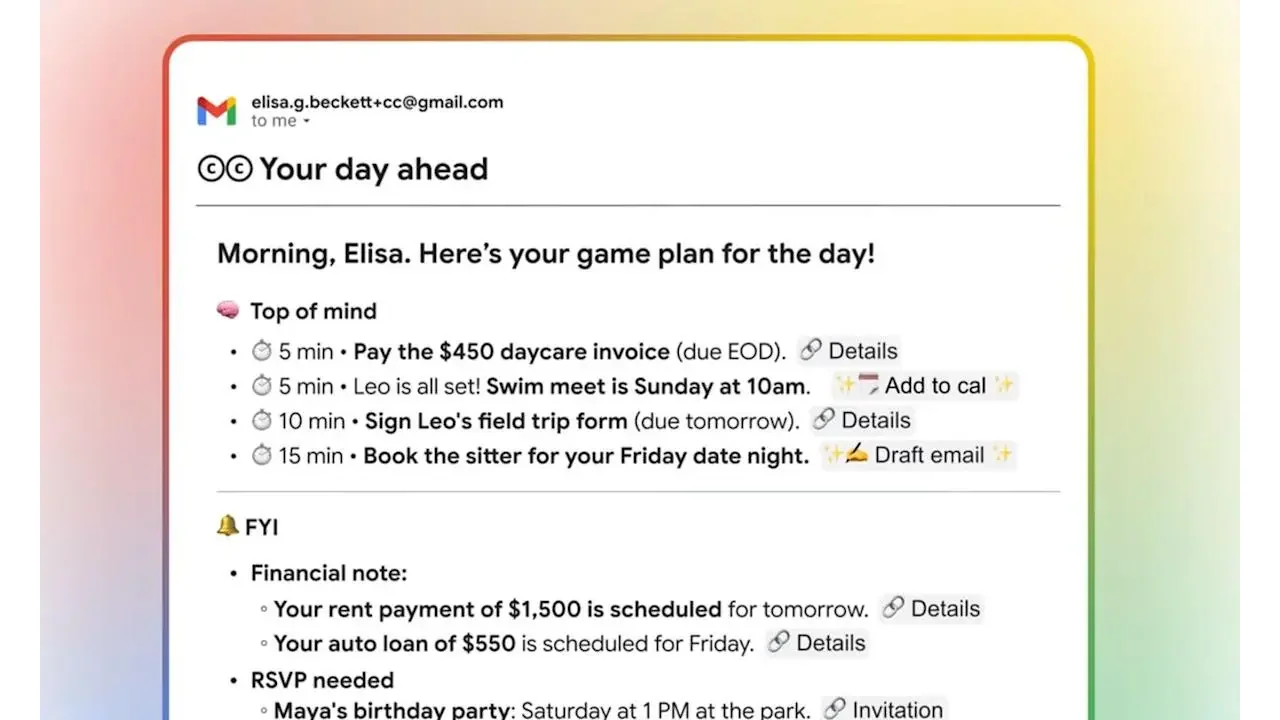The image size is (1280, 720).
Task: Click the Gmail logo icon
Action: coord(216,110)
